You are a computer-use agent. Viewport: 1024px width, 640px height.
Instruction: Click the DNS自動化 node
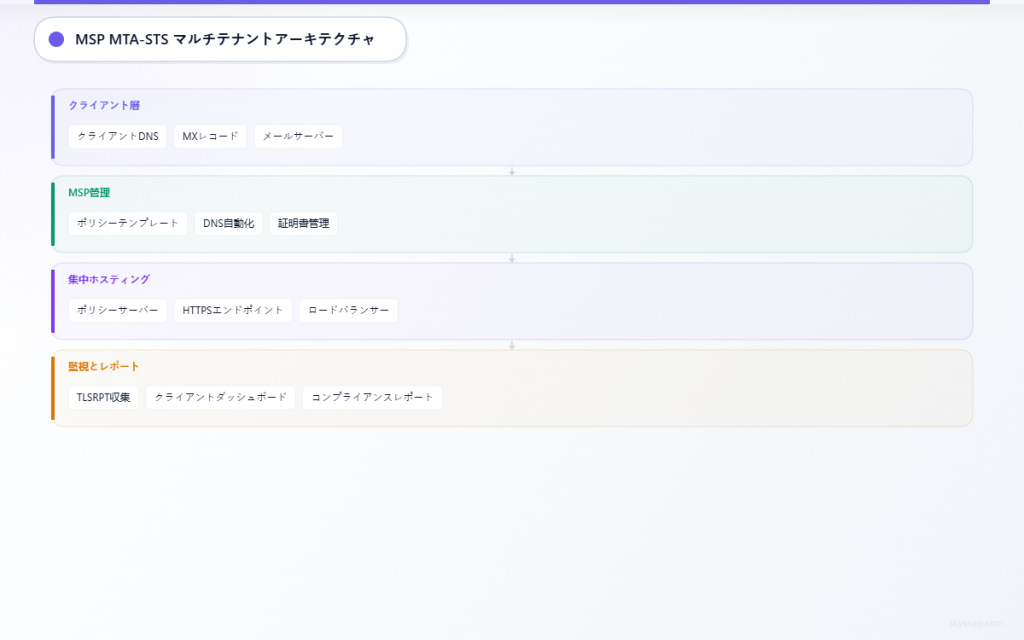tap(228, 223)
